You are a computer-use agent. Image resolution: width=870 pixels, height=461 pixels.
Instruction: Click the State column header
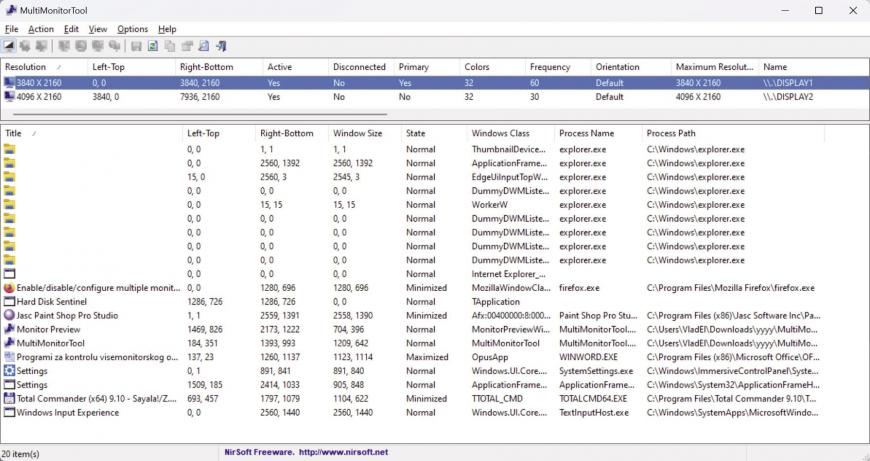[434, 133]
